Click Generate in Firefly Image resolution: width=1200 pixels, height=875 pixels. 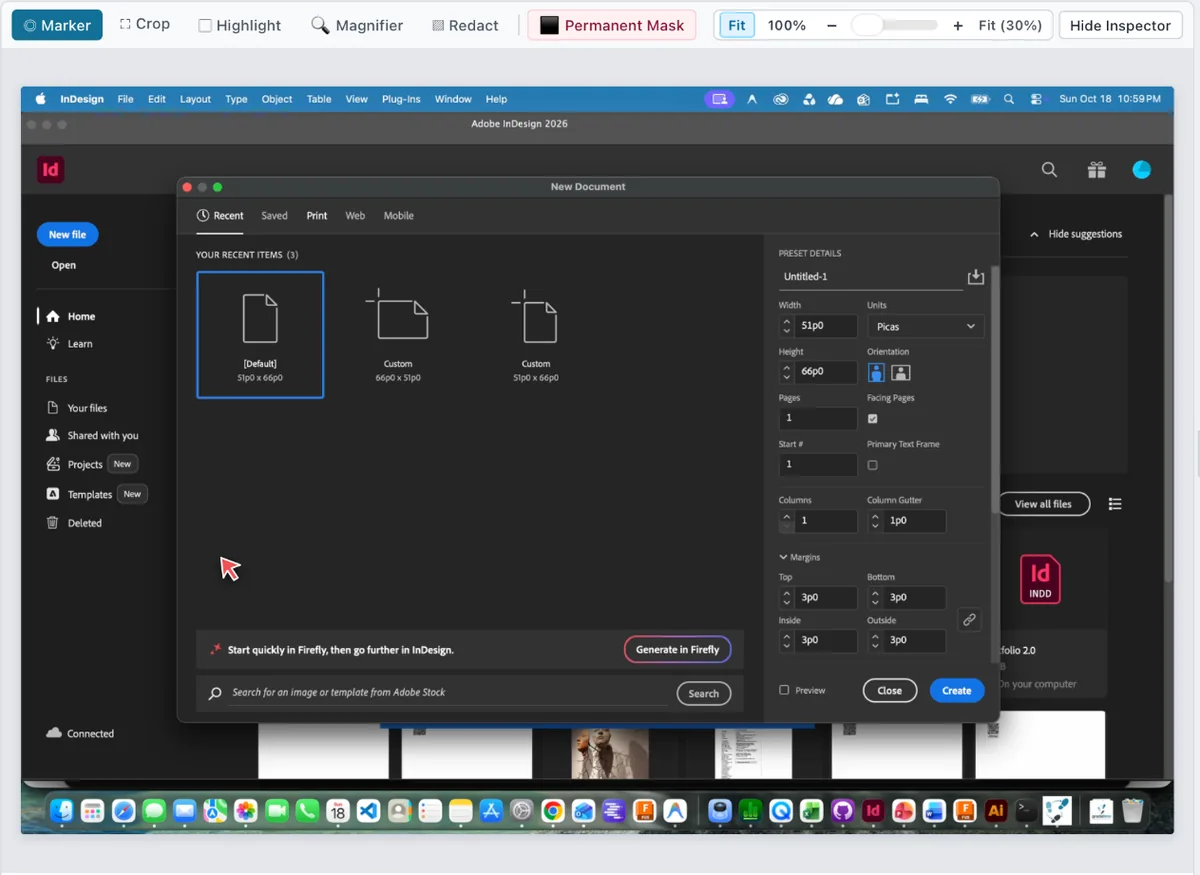[x=677, y=649]
